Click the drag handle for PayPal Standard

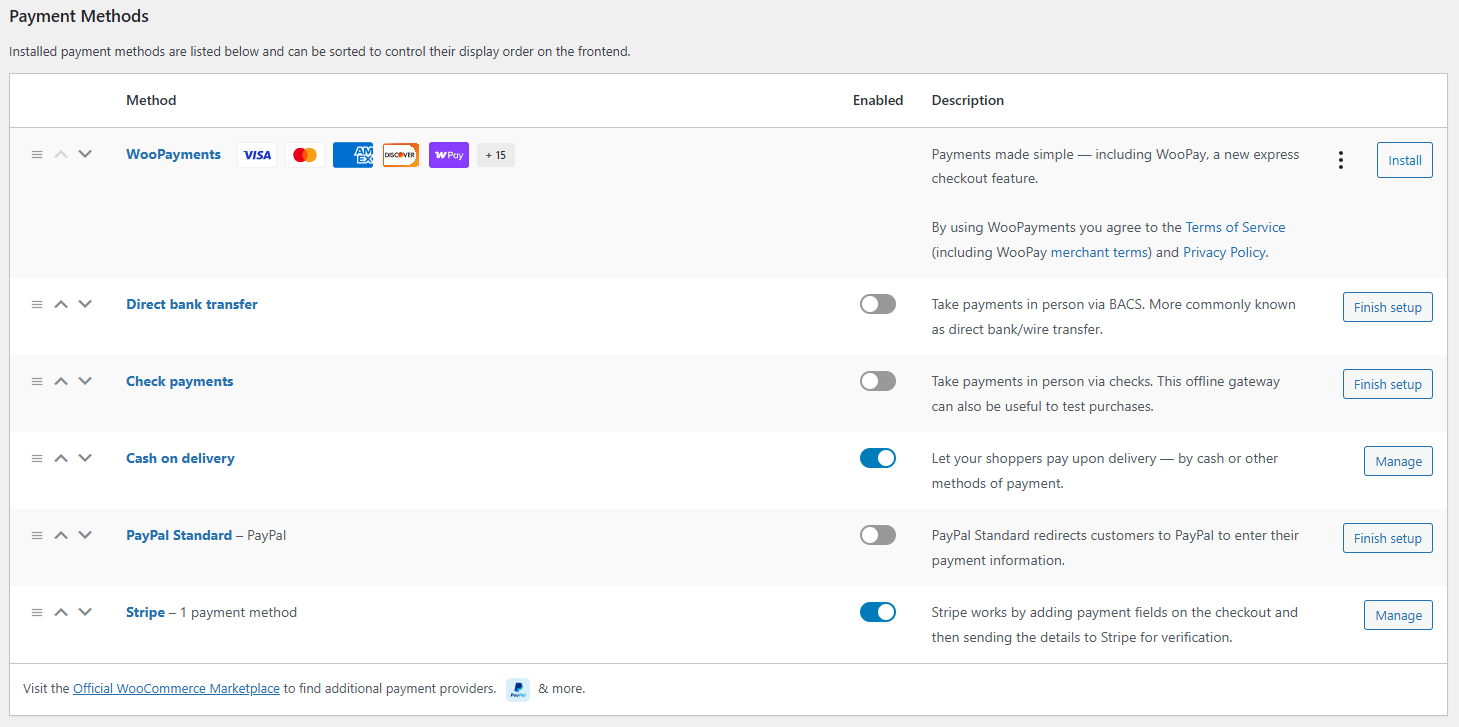click(37, 535)
